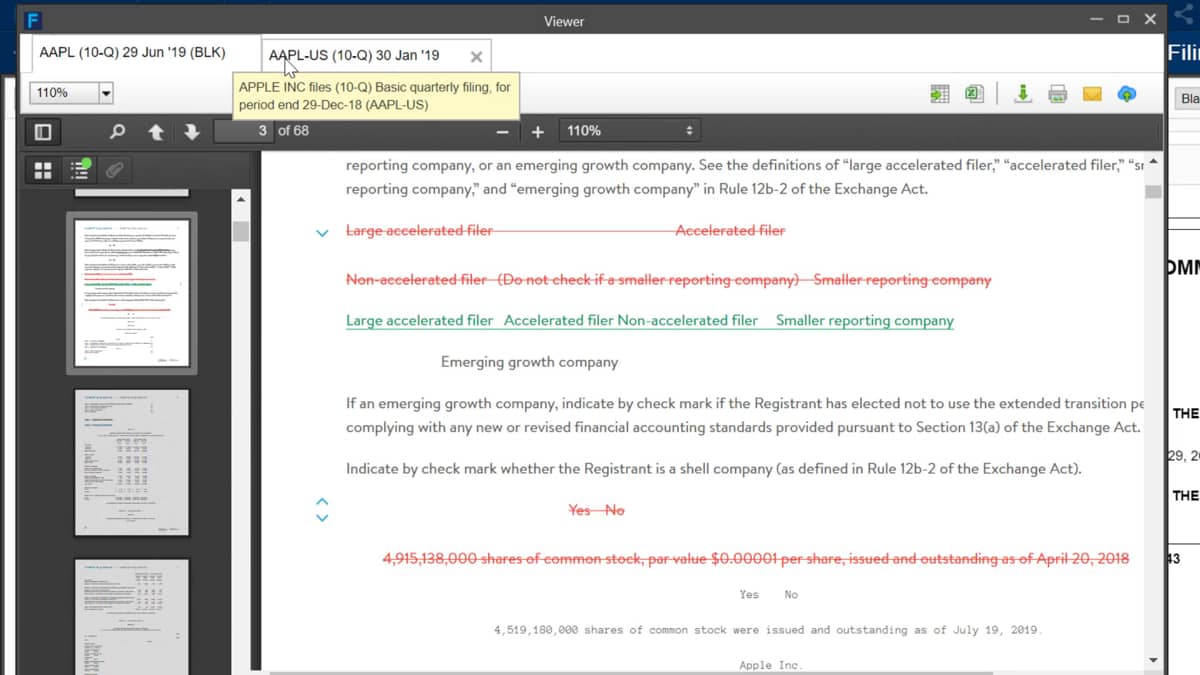Download the document with green arrow
The image size is (1200, 675).
1023,93
